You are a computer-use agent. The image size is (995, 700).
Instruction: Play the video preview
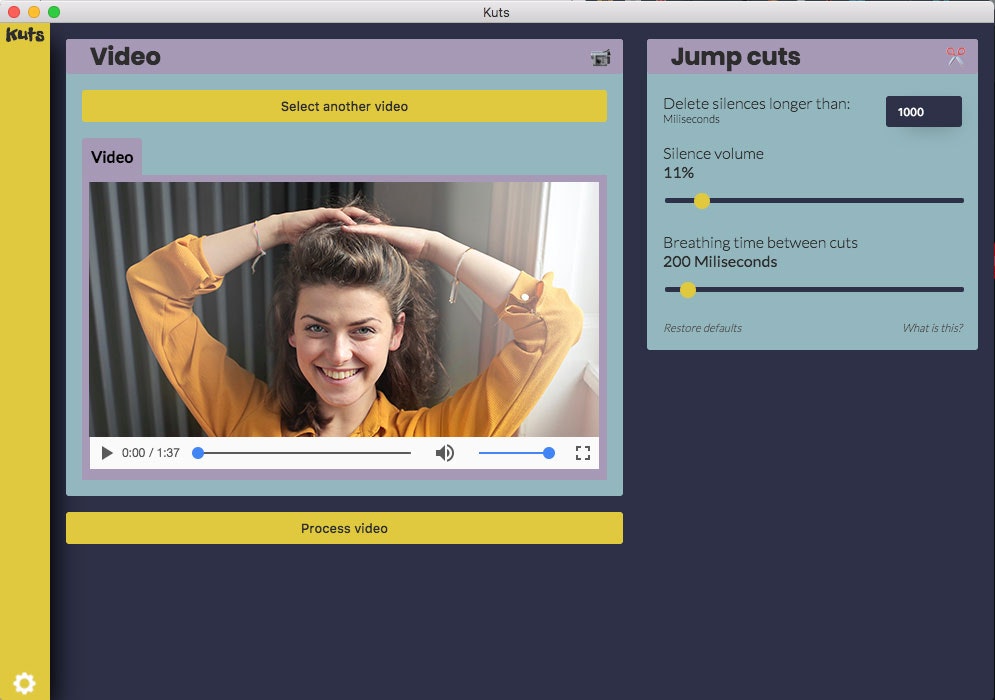(x=107, y=452)
